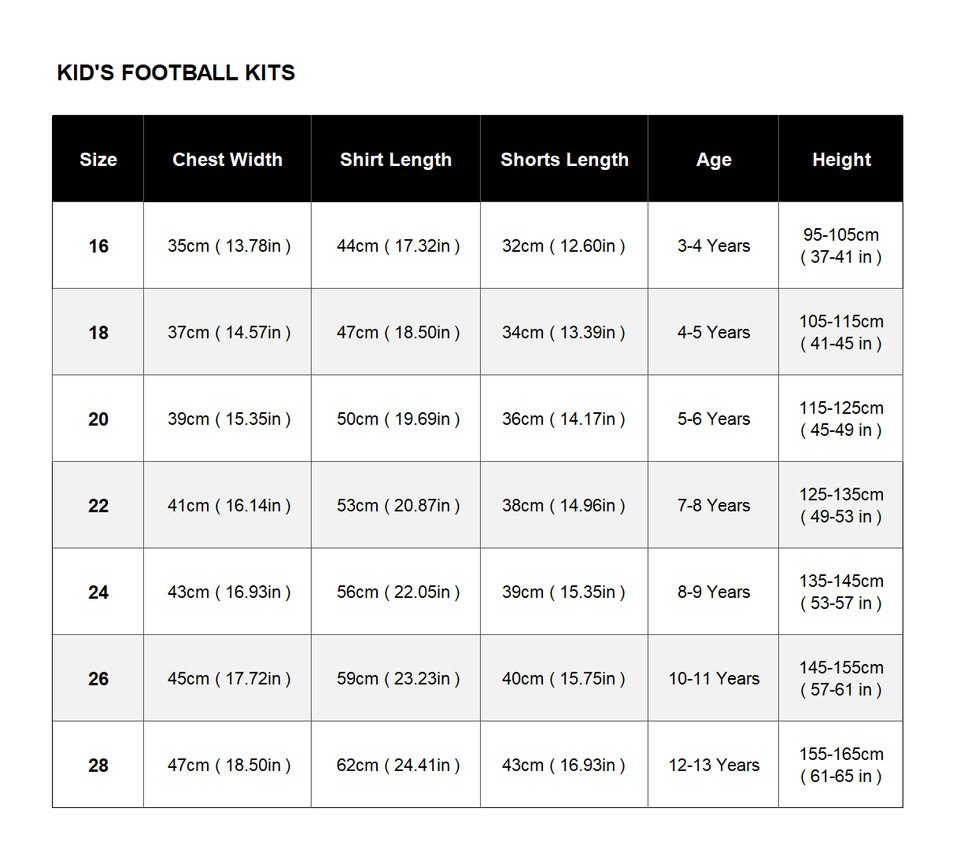Viewport: 960px width, 856px height.
Task: Select size 28 row label
Action: (98, 765)
